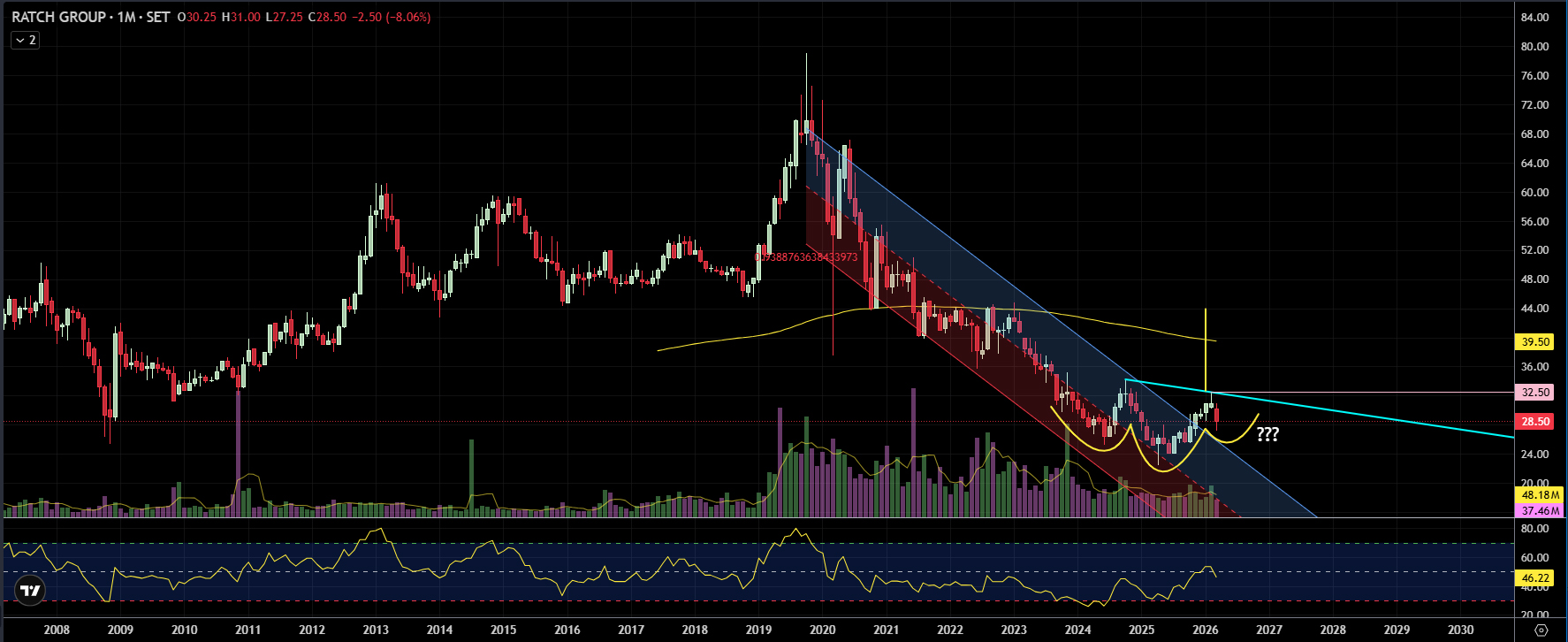Click the 52.00 price scale label

(x=1534, y=250)
